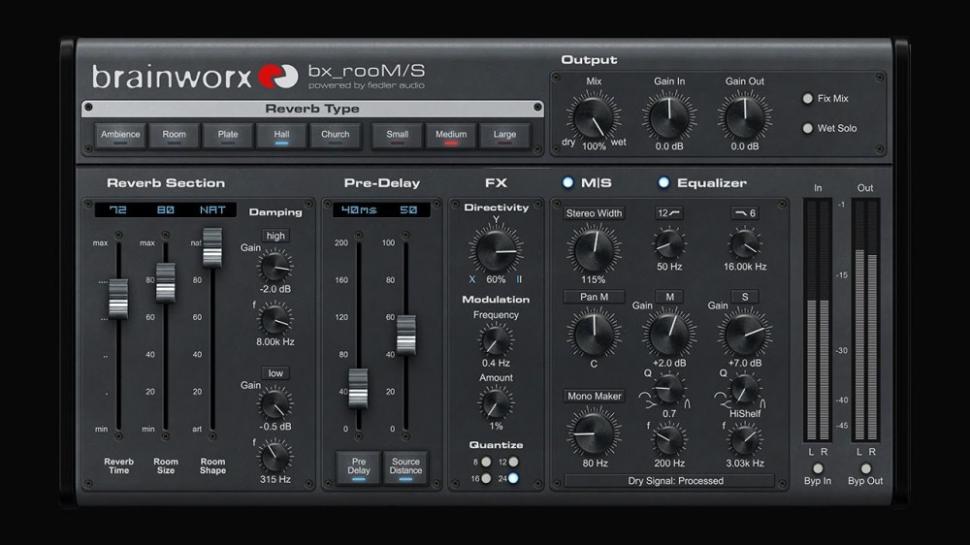
Task: Click the Reverb Time slider handle
Action: coord(119,298)
